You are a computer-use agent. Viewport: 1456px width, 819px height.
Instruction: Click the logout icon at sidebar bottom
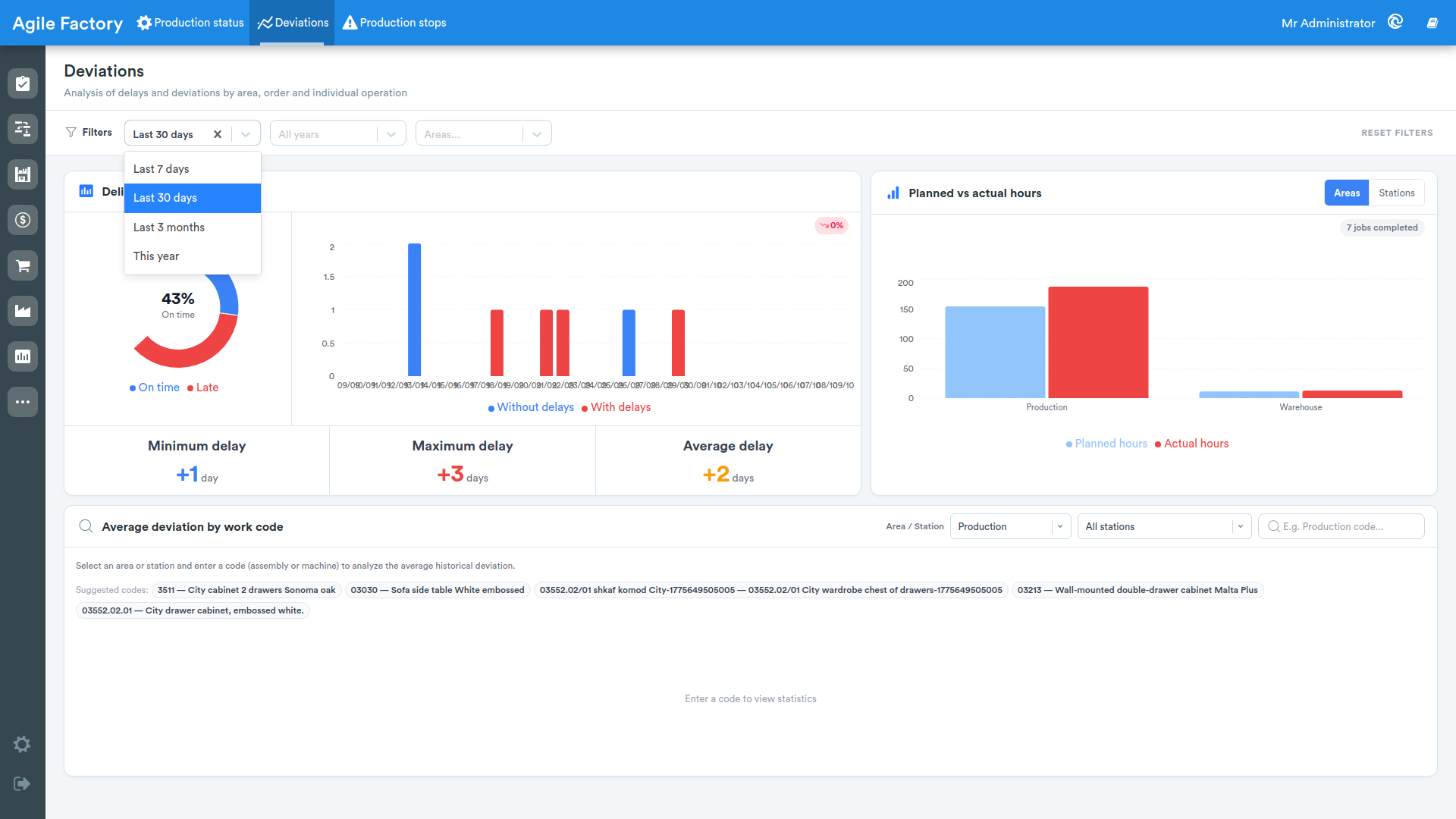pyautogui.click(x=22, y=783)
